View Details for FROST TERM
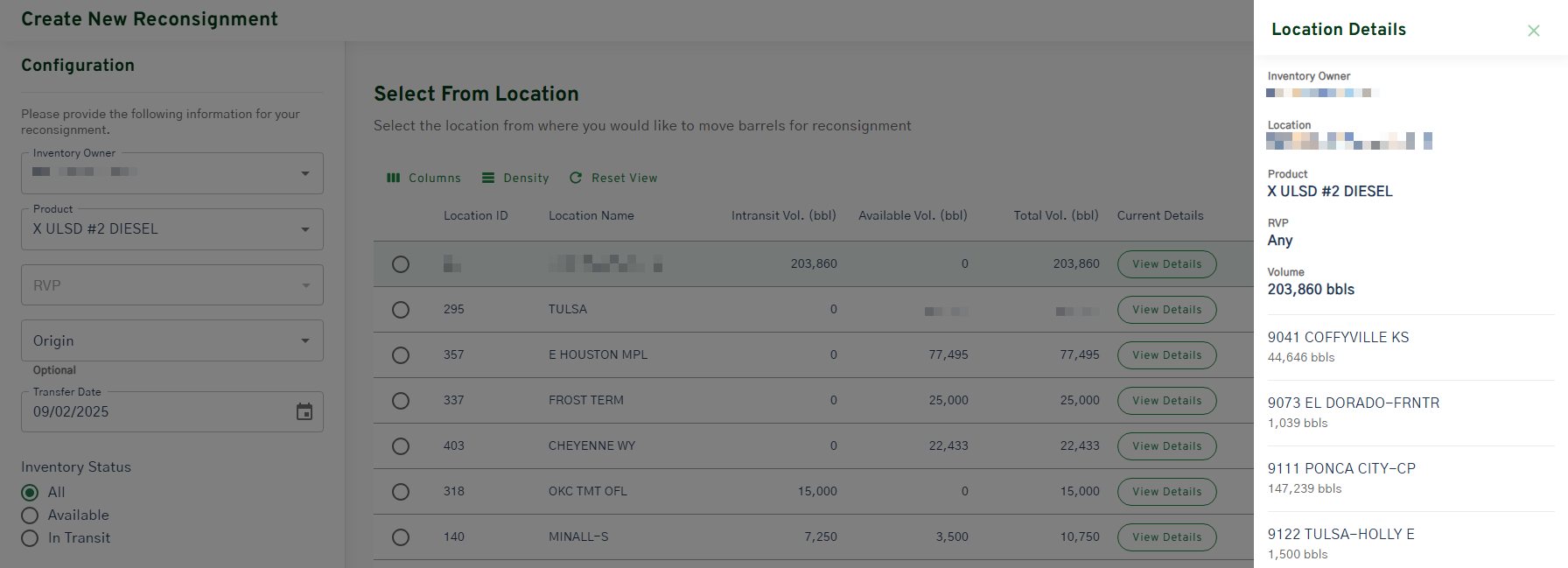1568x568 pixels. [x=1166, y=401]
